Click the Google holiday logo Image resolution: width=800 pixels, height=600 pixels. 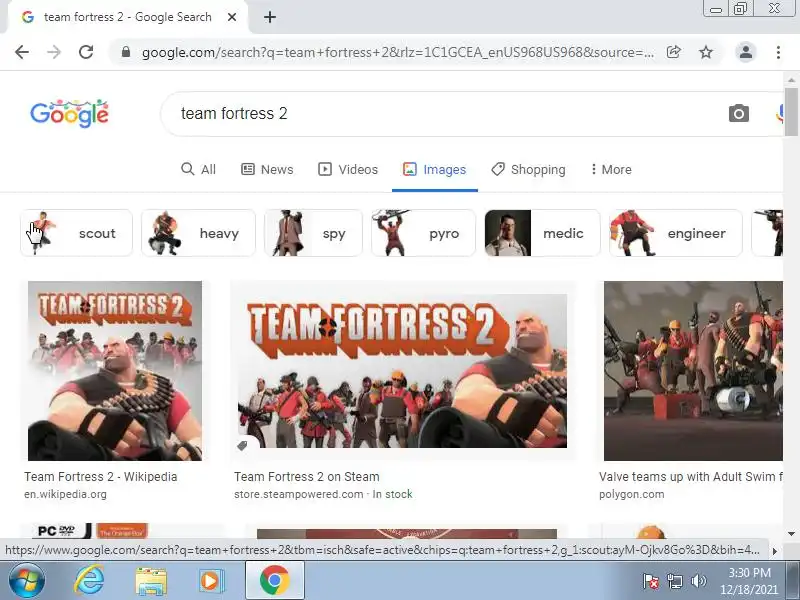click(69, 113)
